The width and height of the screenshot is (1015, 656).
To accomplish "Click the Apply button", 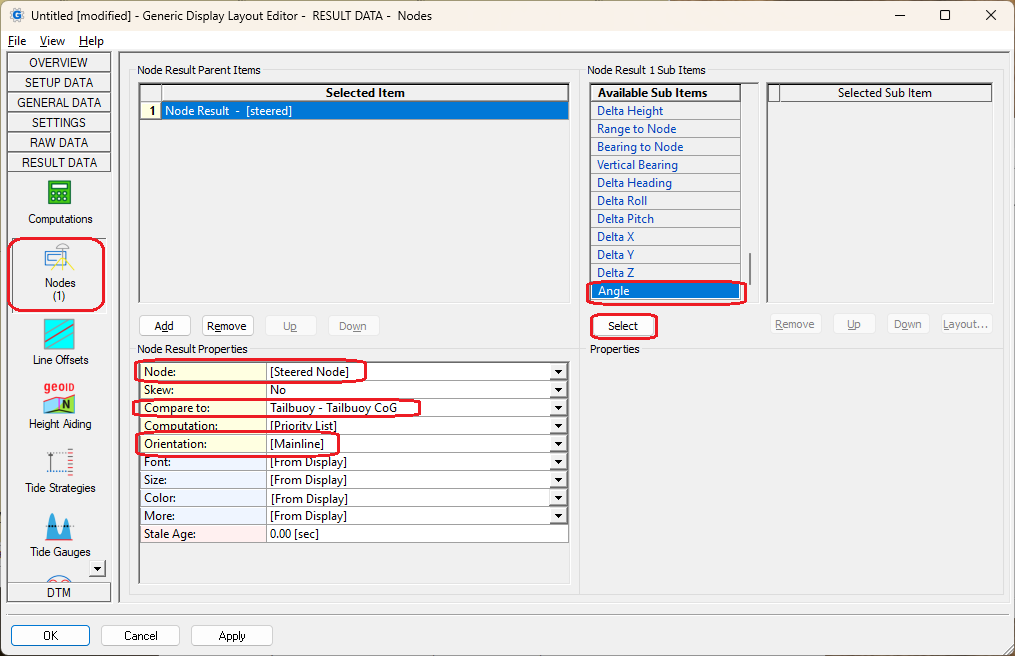I will click(232, 636).
